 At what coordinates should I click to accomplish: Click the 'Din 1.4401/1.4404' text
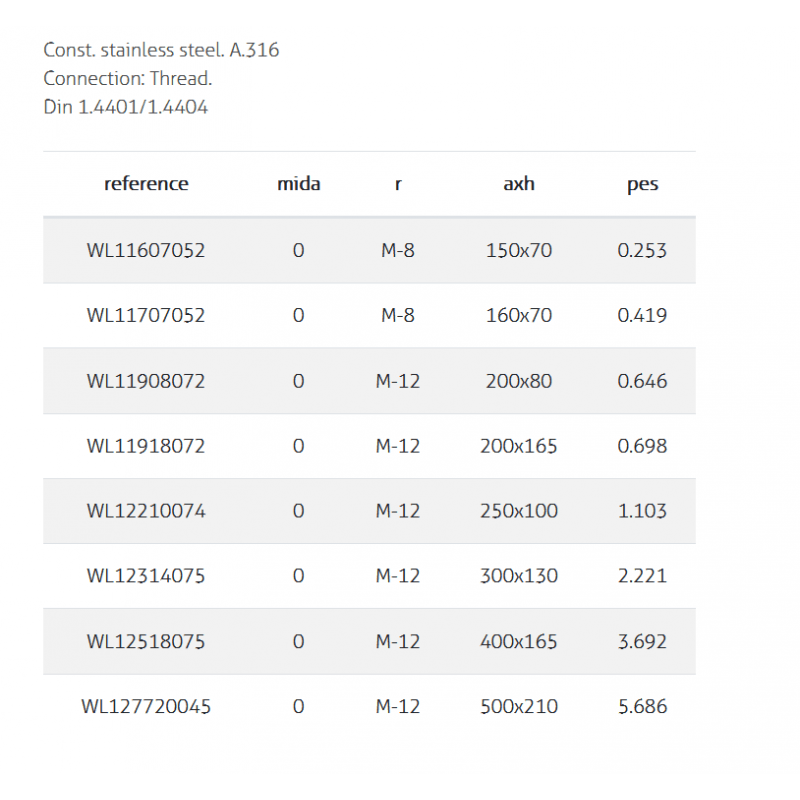point(126,107)
